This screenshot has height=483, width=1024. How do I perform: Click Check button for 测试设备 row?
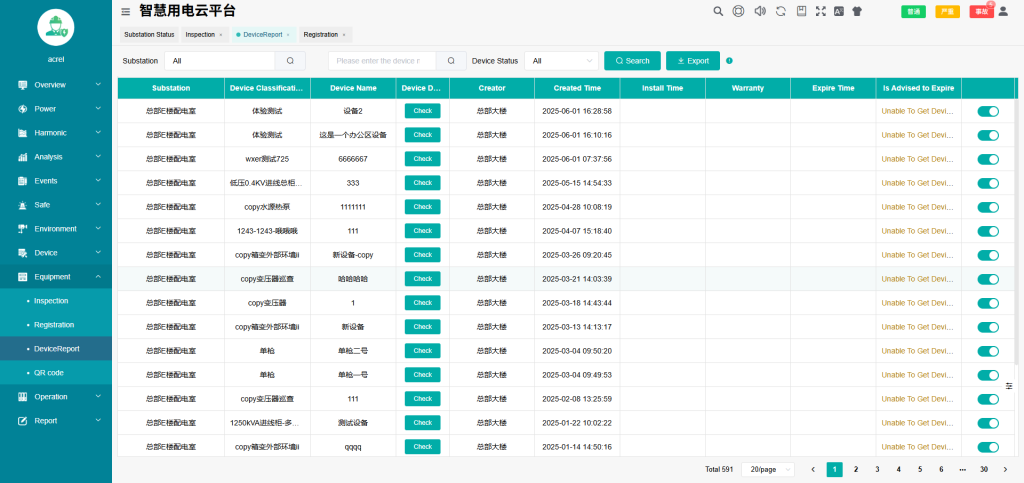pyautogui.click(x=423, y=423)
